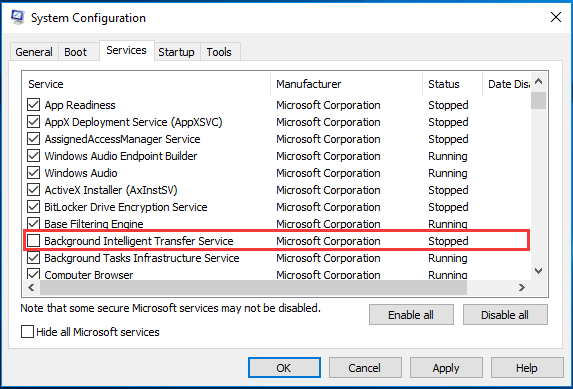Select the Windows Audio Endpoint Builder row name
The width and height of the screenshot is (573, 389).
click(x=121, y=156)
